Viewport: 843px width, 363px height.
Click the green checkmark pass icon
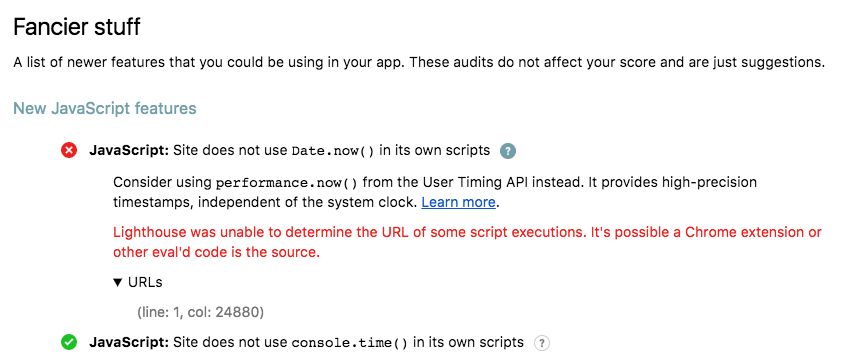click(x=69, y=342)
